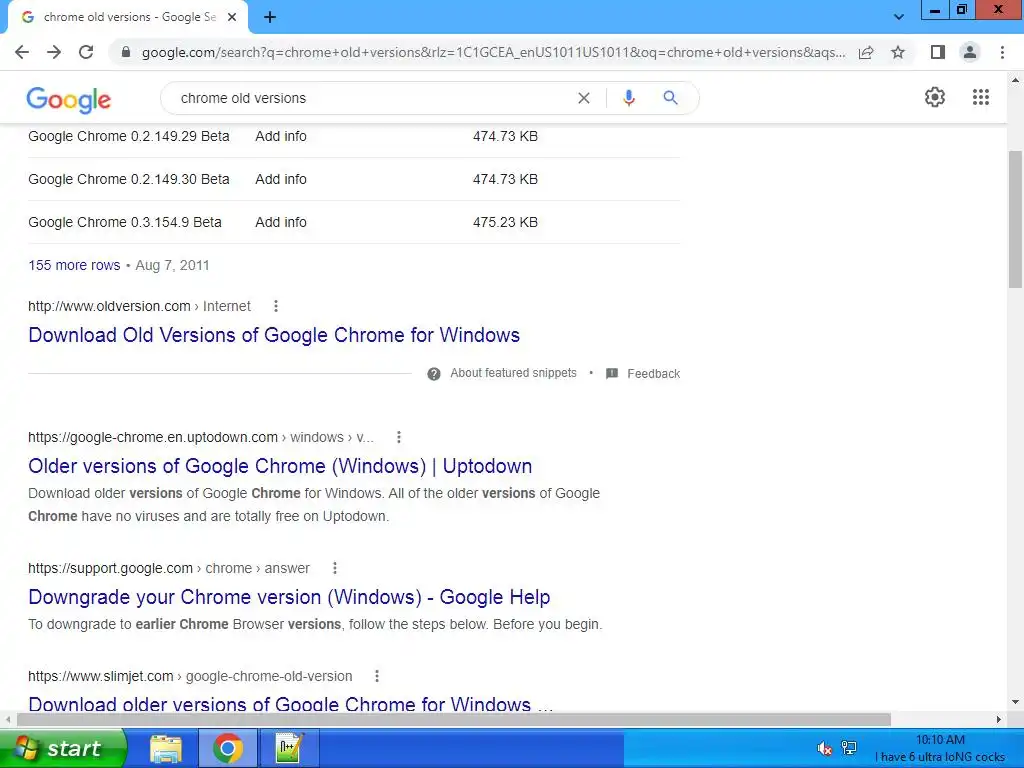
Task: Open options for support.google.com result
Action: 334,568
